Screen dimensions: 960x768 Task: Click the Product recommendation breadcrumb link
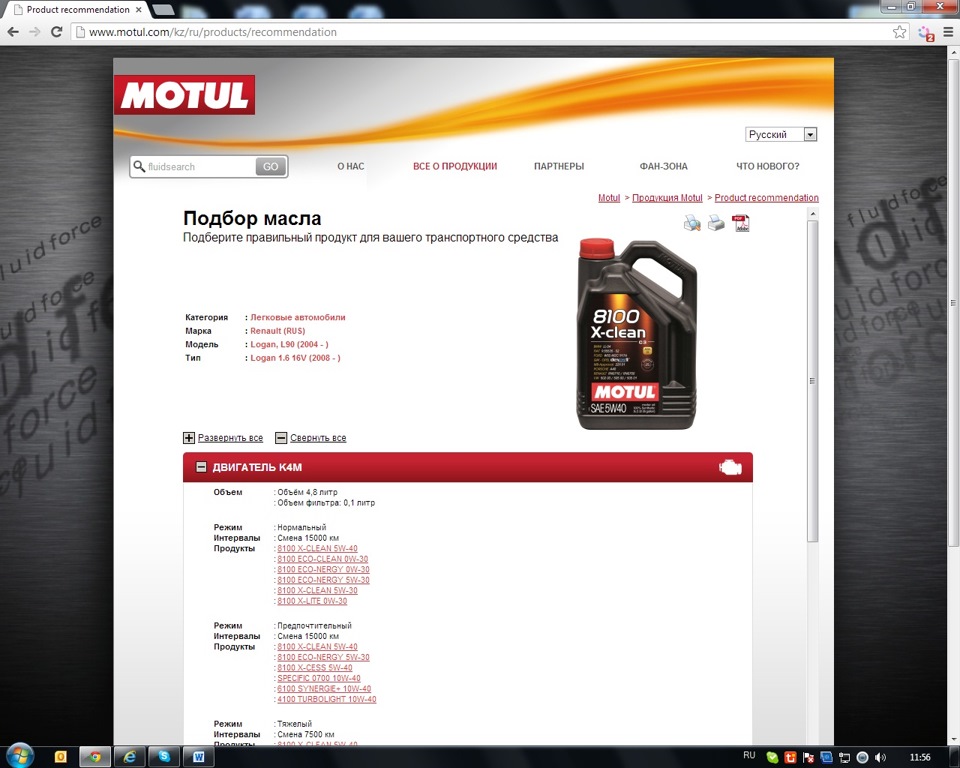click(767, 198)
